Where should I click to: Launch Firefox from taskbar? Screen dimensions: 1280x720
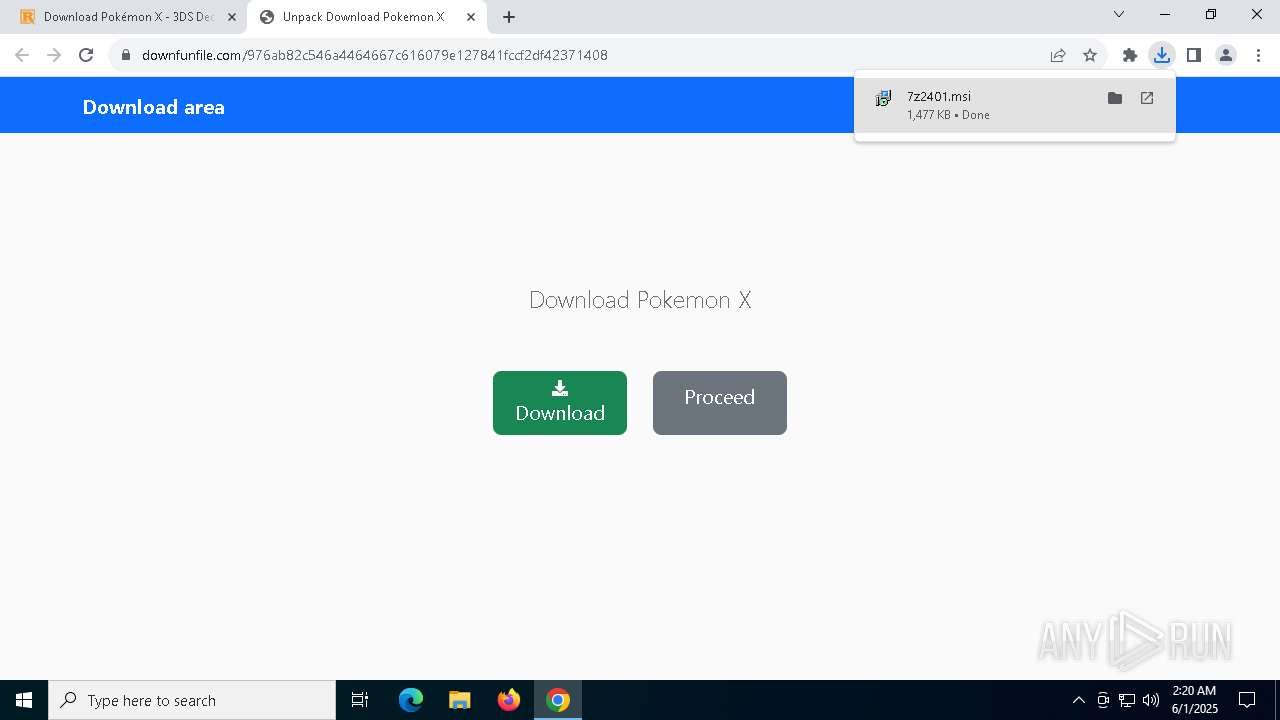point(509,700)
